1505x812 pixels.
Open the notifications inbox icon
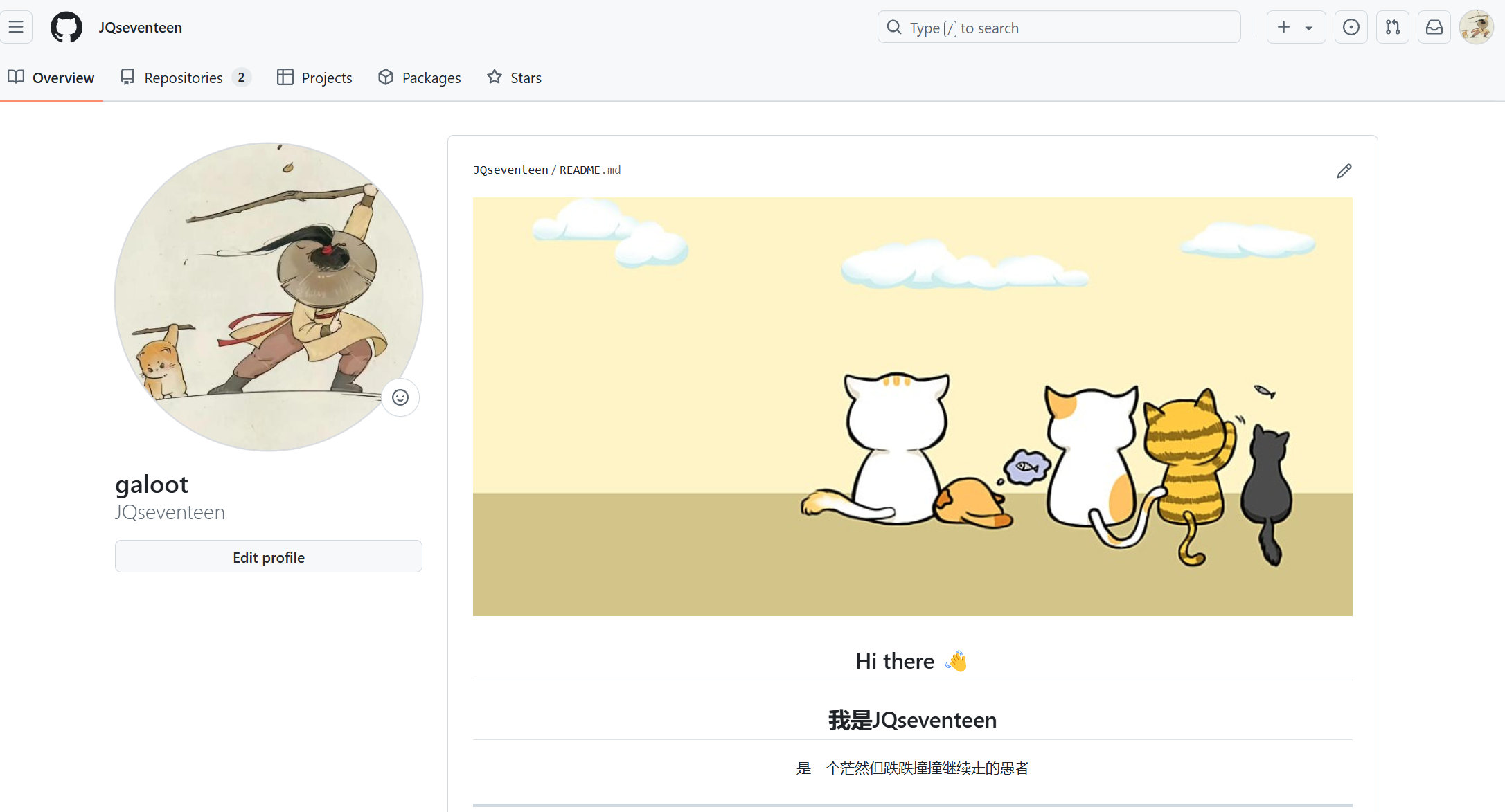[x=1434, y=28]
